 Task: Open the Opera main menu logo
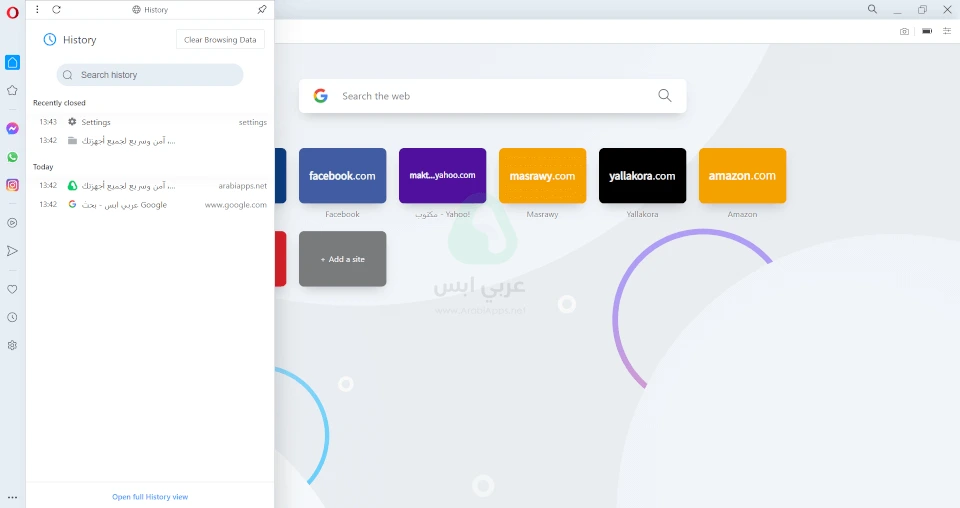(x=12, y=12)
